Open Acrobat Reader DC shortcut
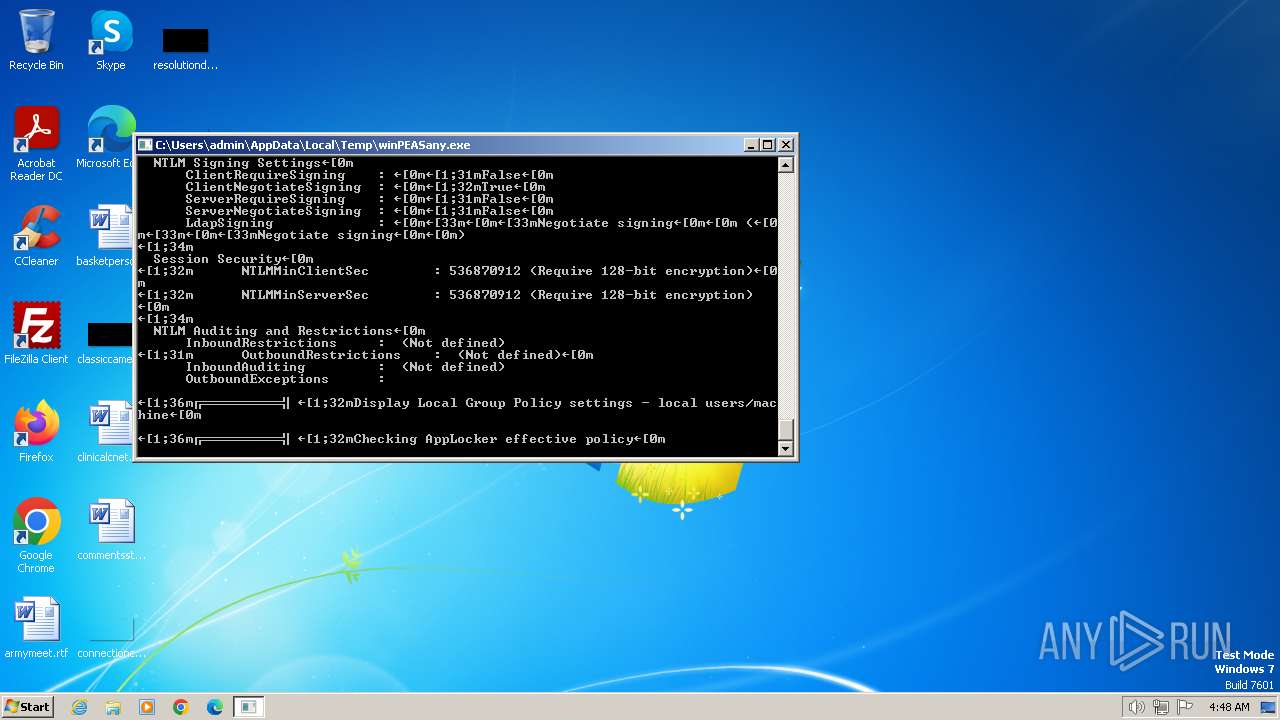This screenshot has width=1280, height=720. pos(36,144)
